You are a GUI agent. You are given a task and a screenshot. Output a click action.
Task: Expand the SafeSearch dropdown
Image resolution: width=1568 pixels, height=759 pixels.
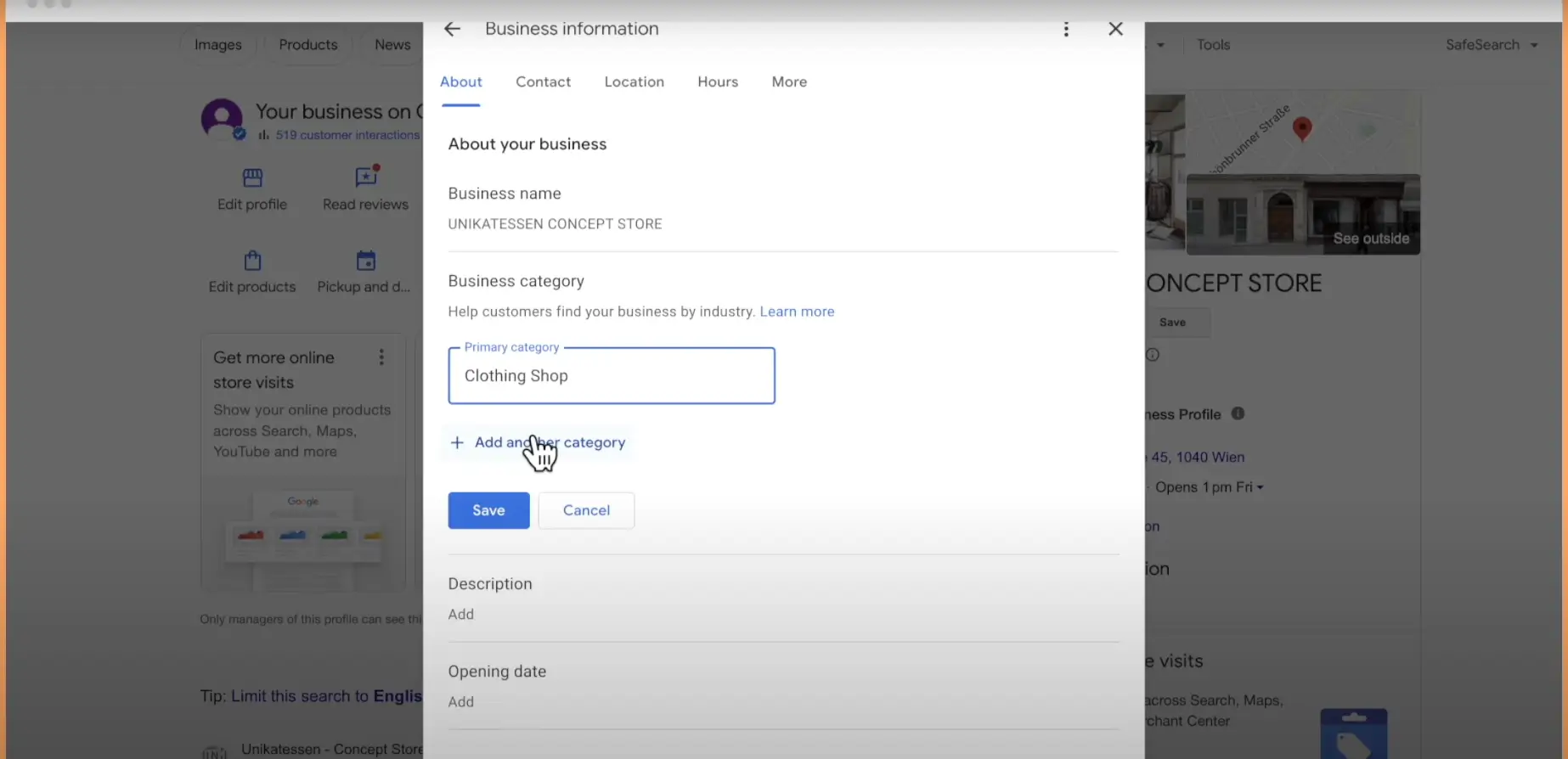click(1492, 44)
